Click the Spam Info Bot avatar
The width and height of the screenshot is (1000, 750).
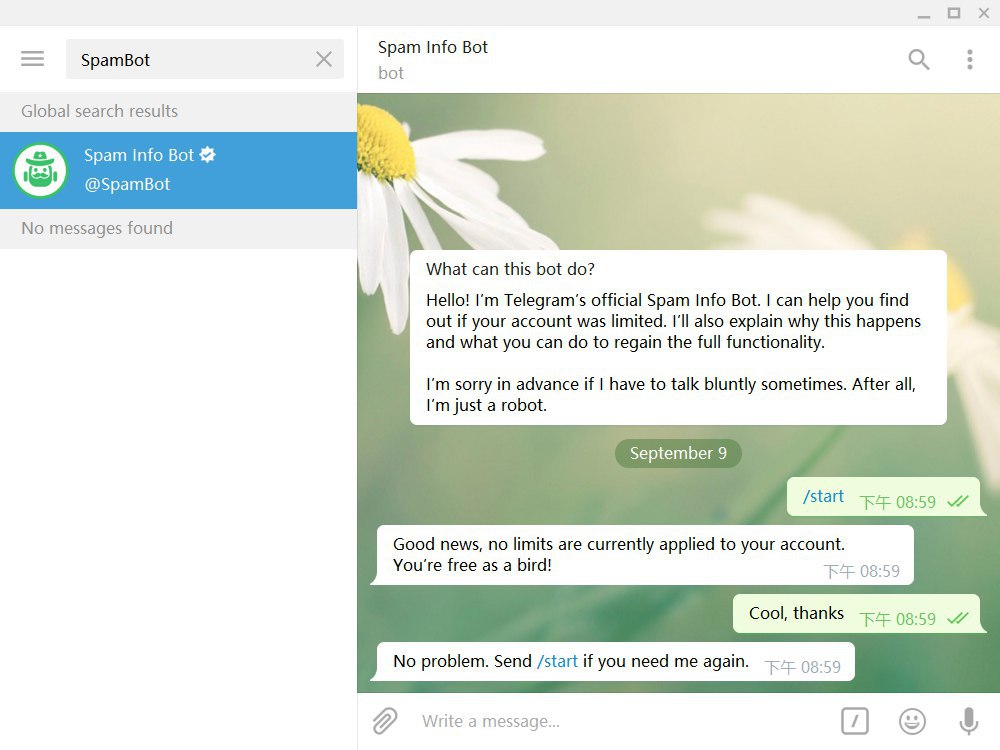40,170
